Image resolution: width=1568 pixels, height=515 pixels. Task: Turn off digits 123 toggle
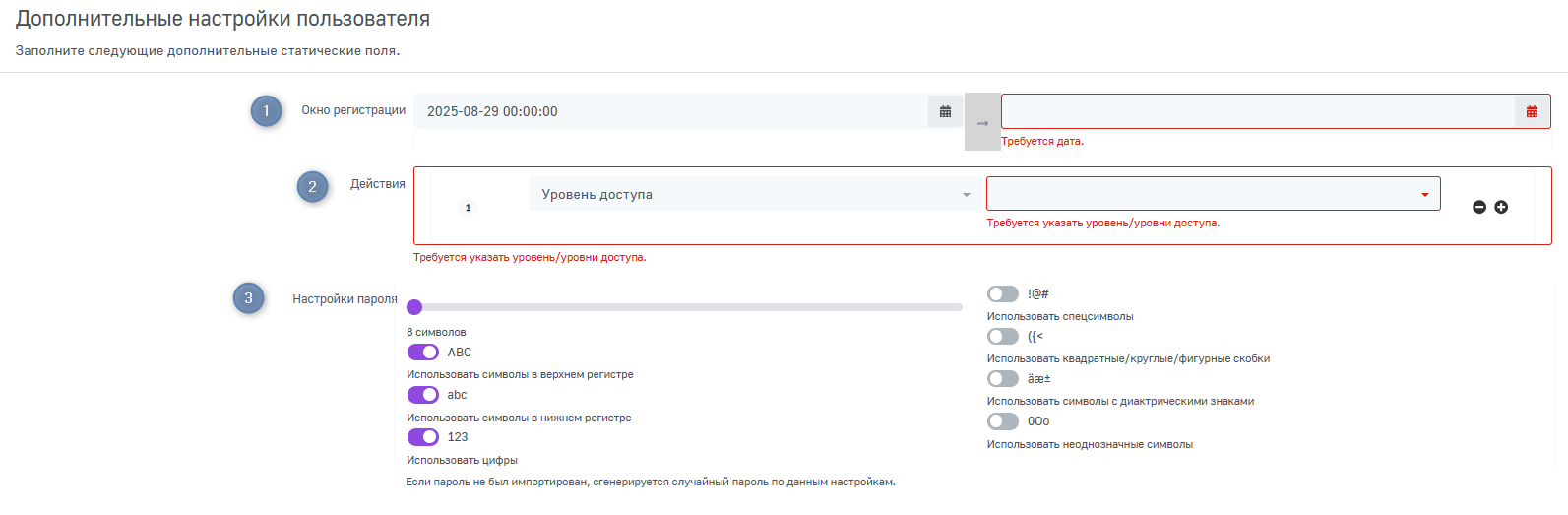423,437
